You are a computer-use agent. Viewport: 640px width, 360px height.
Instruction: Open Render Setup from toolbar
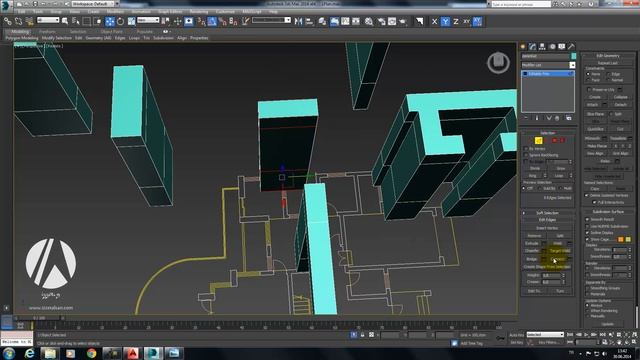pyautogui.click(x=381, y=21)
